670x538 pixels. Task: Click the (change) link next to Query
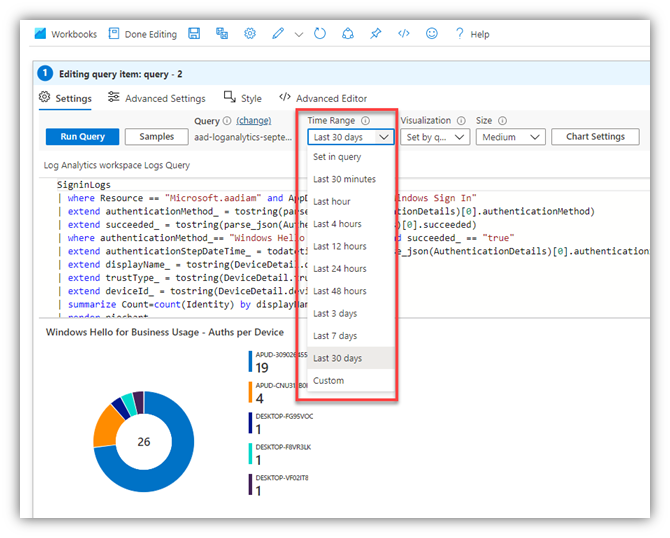click(x=254, y=121)
